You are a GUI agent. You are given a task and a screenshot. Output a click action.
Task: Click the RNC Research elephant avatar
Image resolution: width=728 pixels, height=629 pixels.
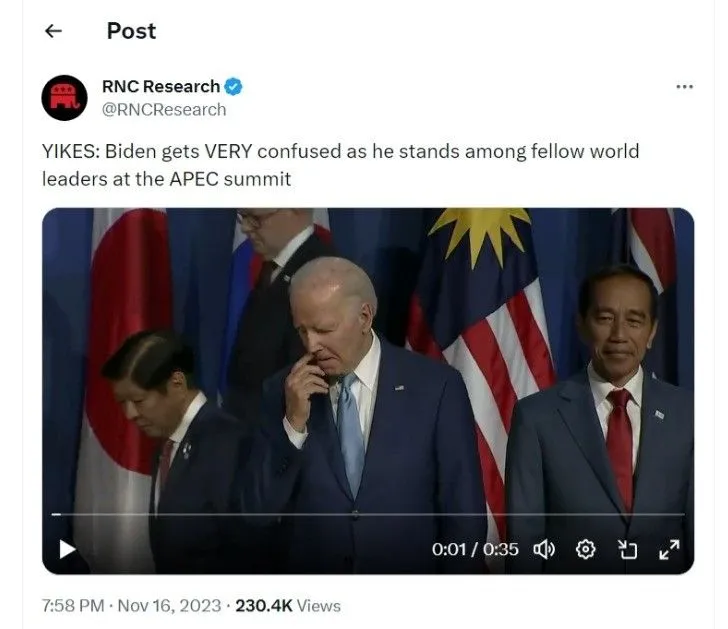(65, 98)
